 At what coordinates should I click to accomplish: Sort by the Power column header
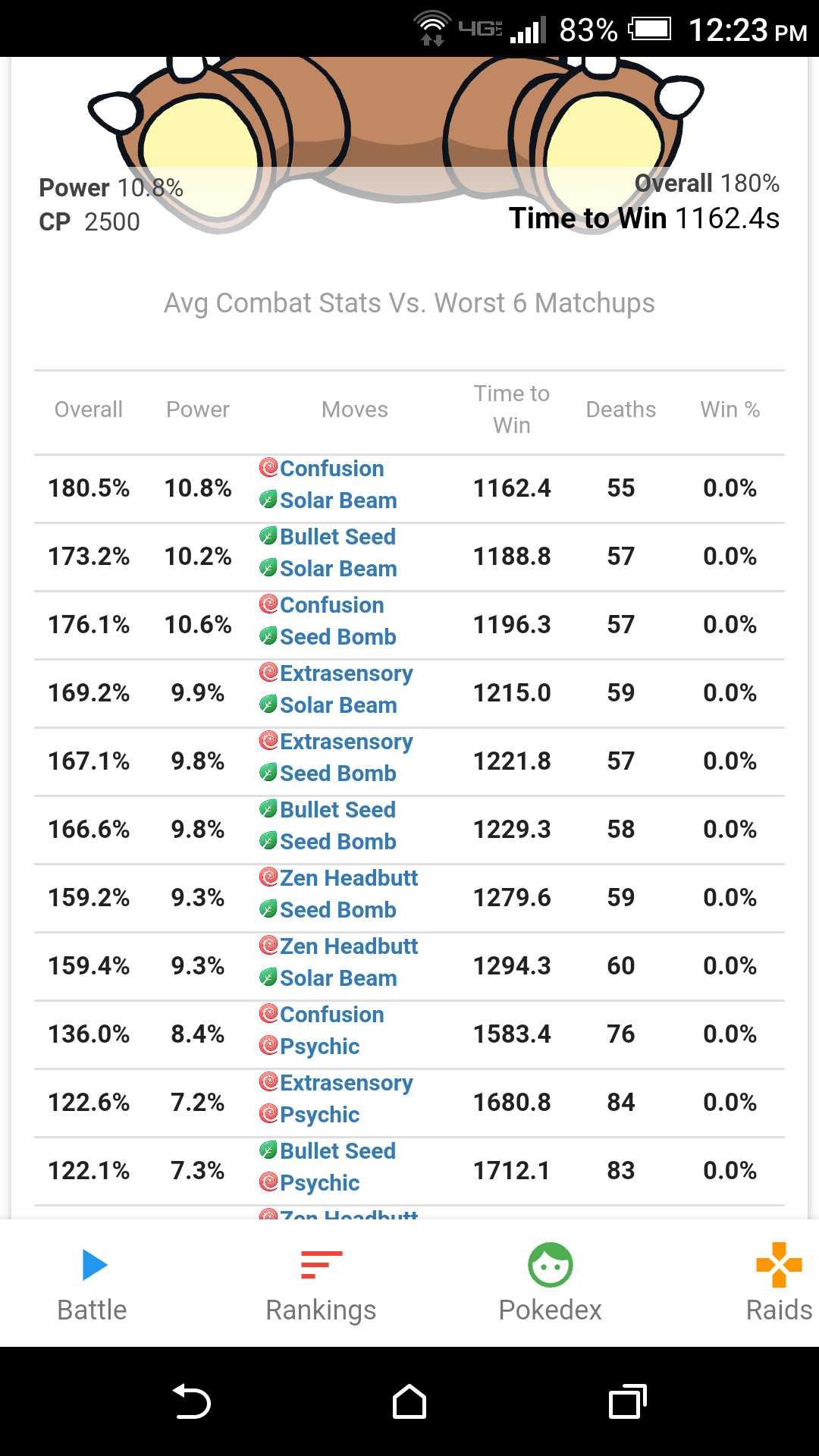click(x=198, y=409)
